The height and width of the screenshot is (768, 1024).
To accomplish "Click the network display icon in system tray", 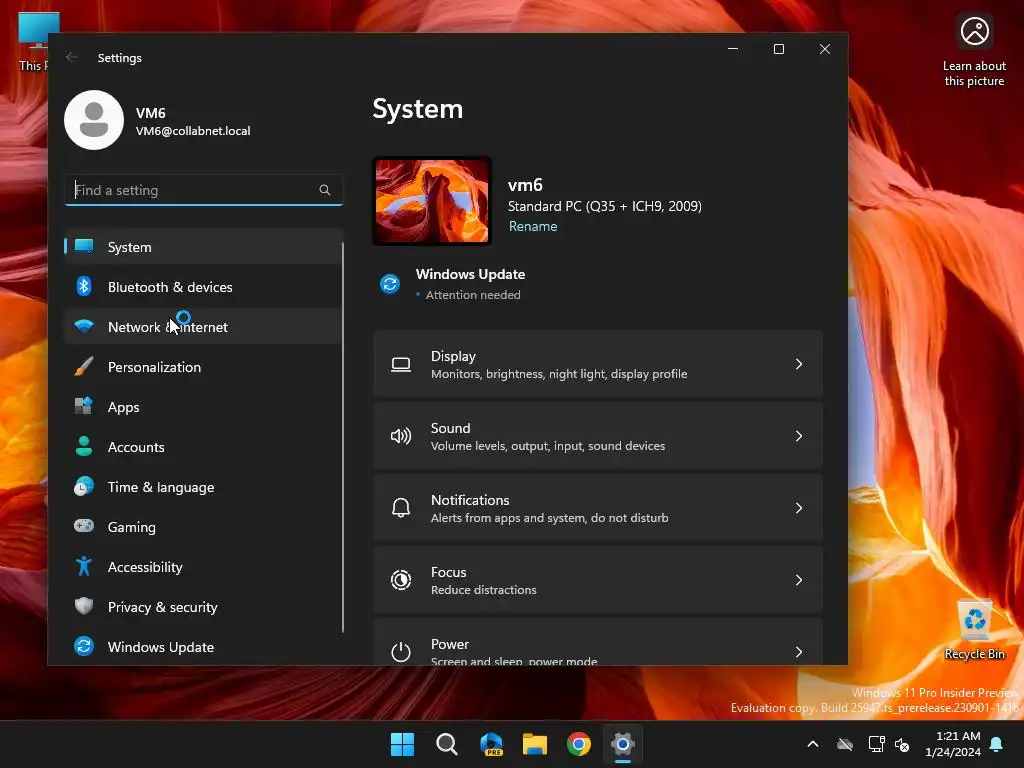I will (876, 744).
